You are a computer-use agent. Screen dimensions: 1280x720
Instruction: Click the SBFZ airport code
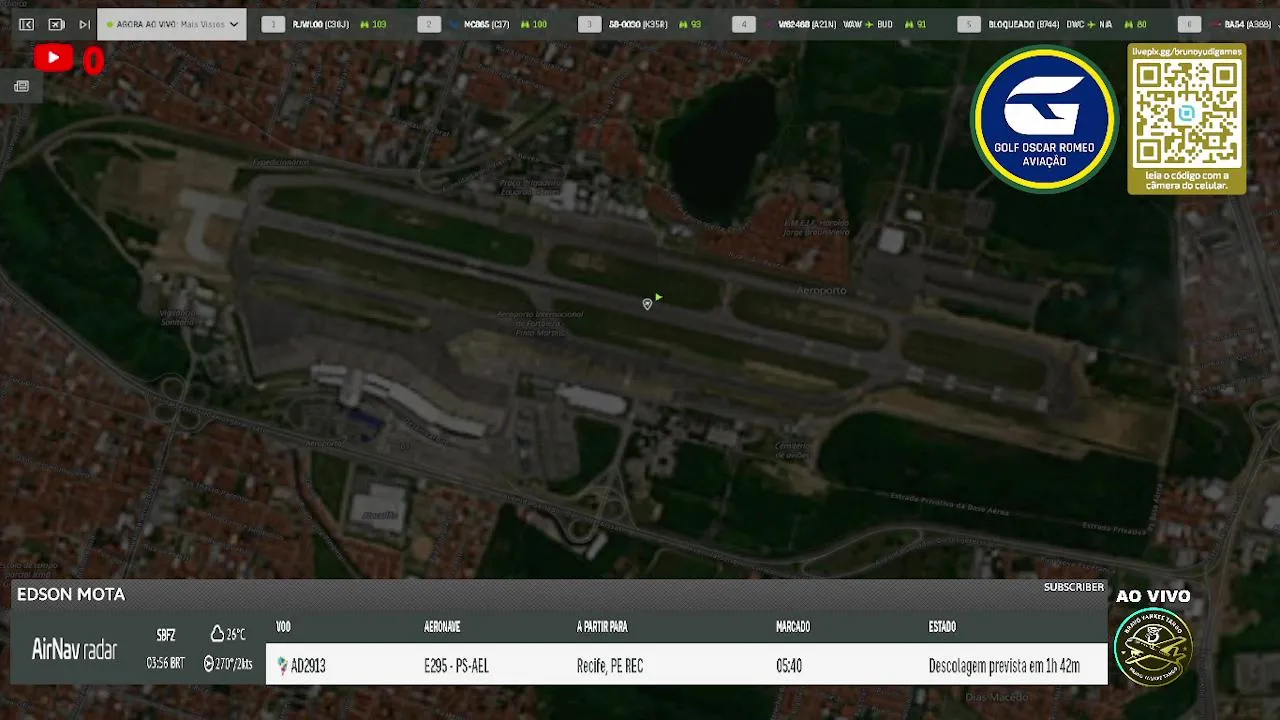point(166,635)
